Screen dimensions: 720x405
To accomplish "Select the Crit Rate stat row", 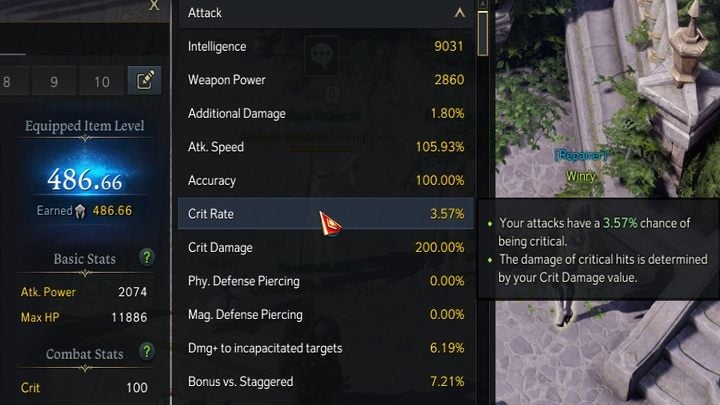I will tap(326, 214).
